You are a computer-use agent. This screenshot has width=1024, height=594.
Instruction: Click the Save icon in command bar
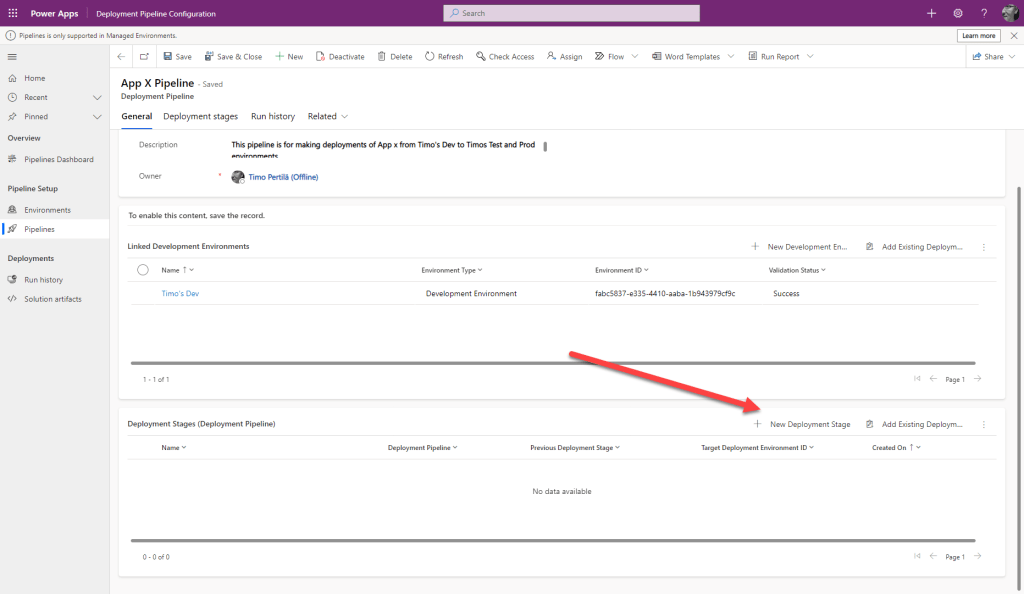[168, 57]
